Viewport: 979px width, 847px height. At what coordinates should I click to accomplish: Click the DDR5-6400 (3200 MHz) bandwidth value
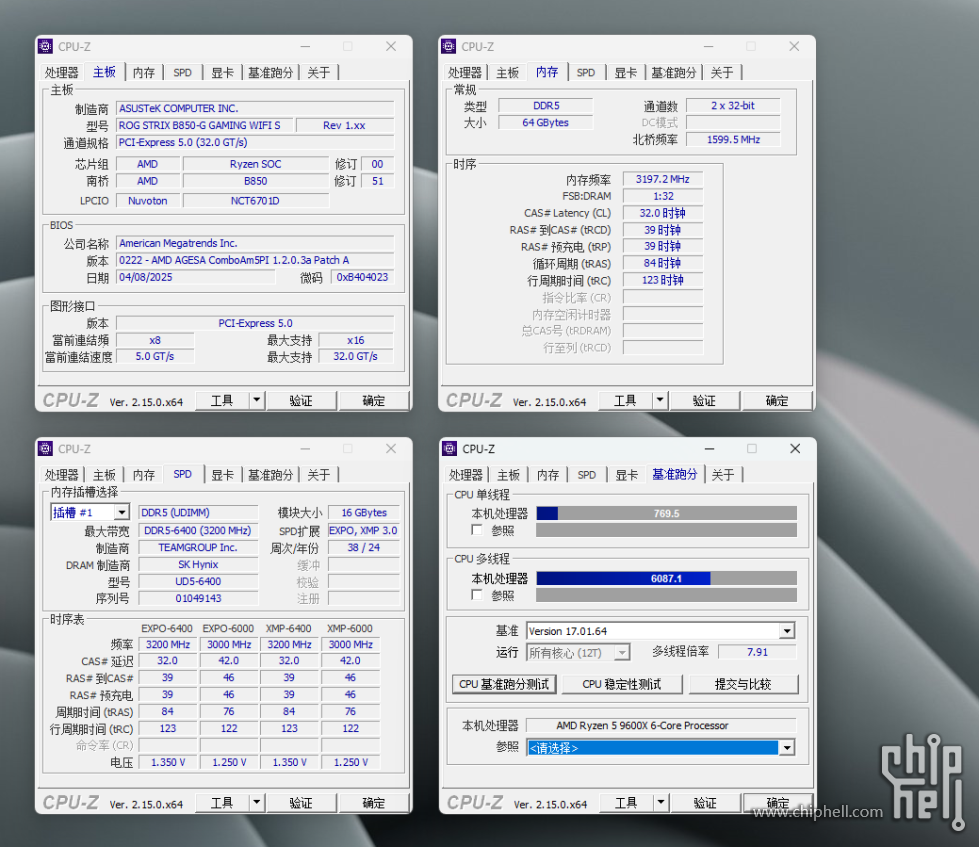198,531
